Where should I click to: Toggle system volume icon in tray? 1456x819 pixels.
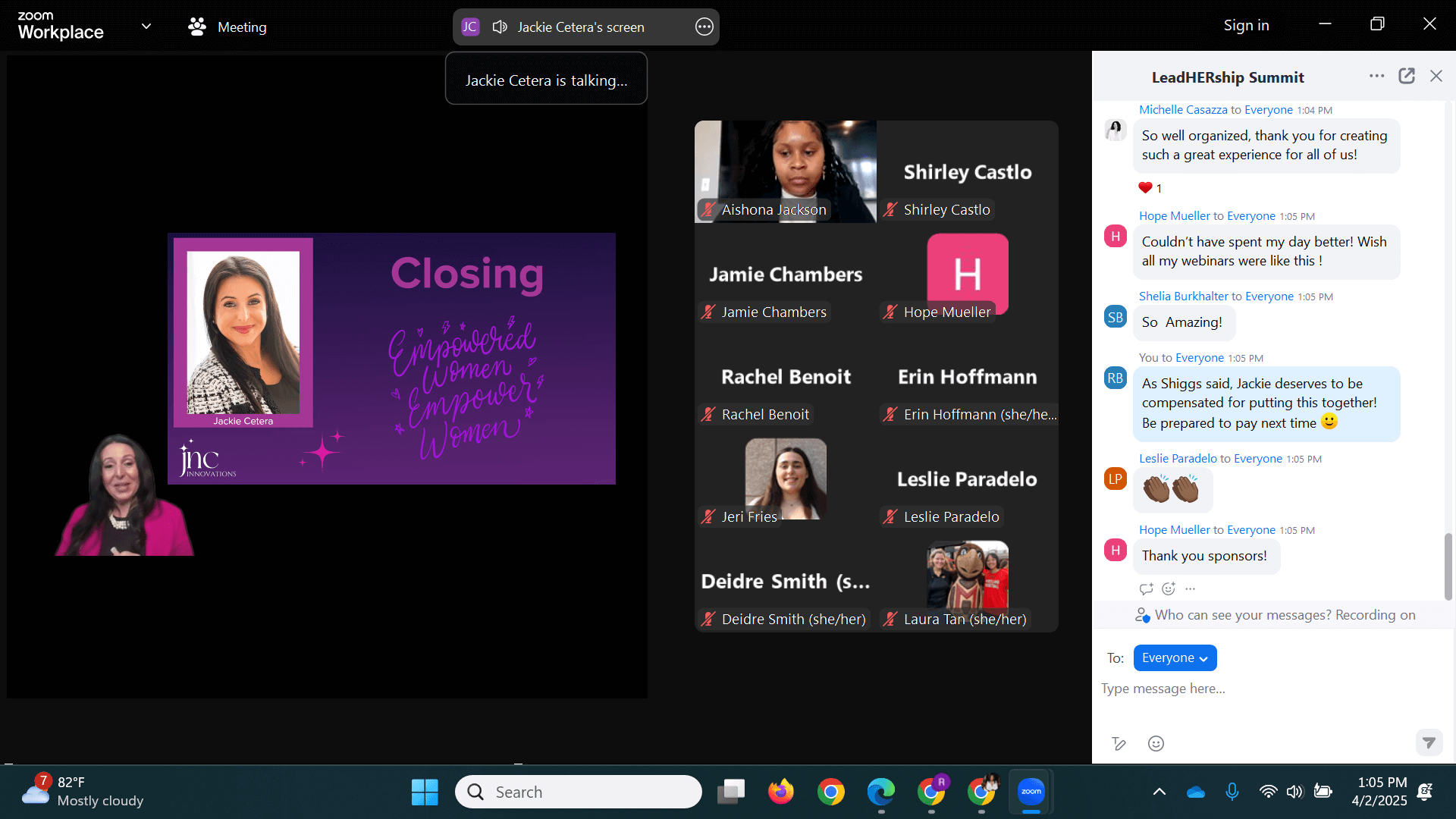click(1294, 792)
